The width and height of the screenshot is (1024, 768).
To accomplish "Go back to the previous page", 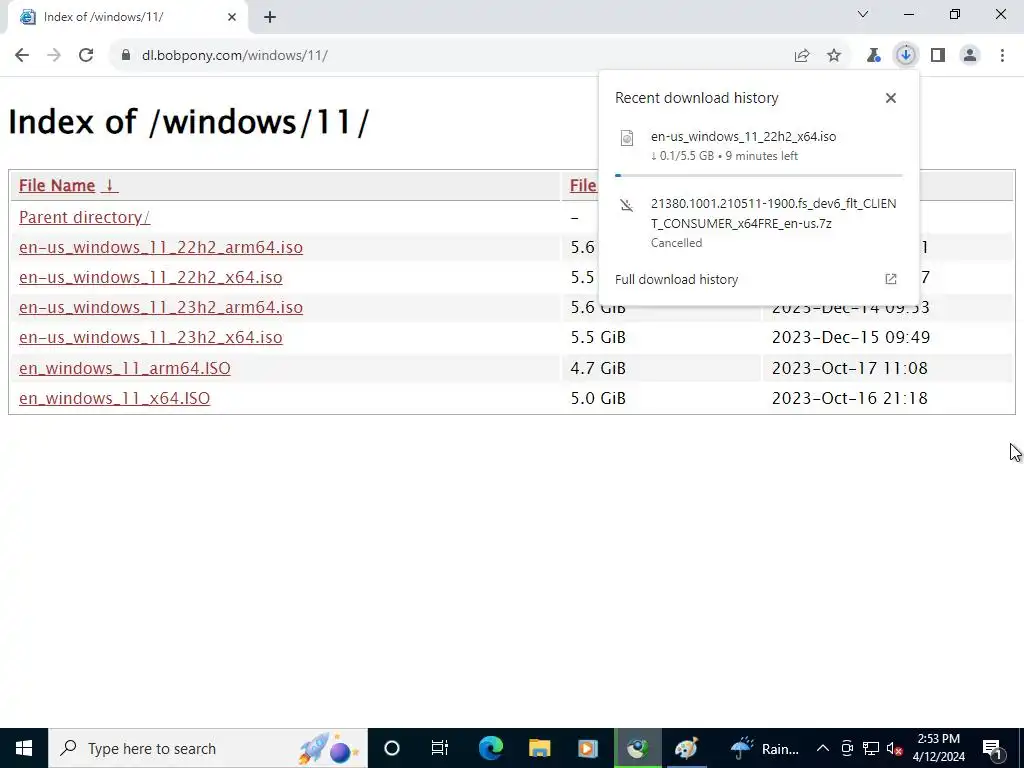I will pyautogui.click(x=22, y=56).
